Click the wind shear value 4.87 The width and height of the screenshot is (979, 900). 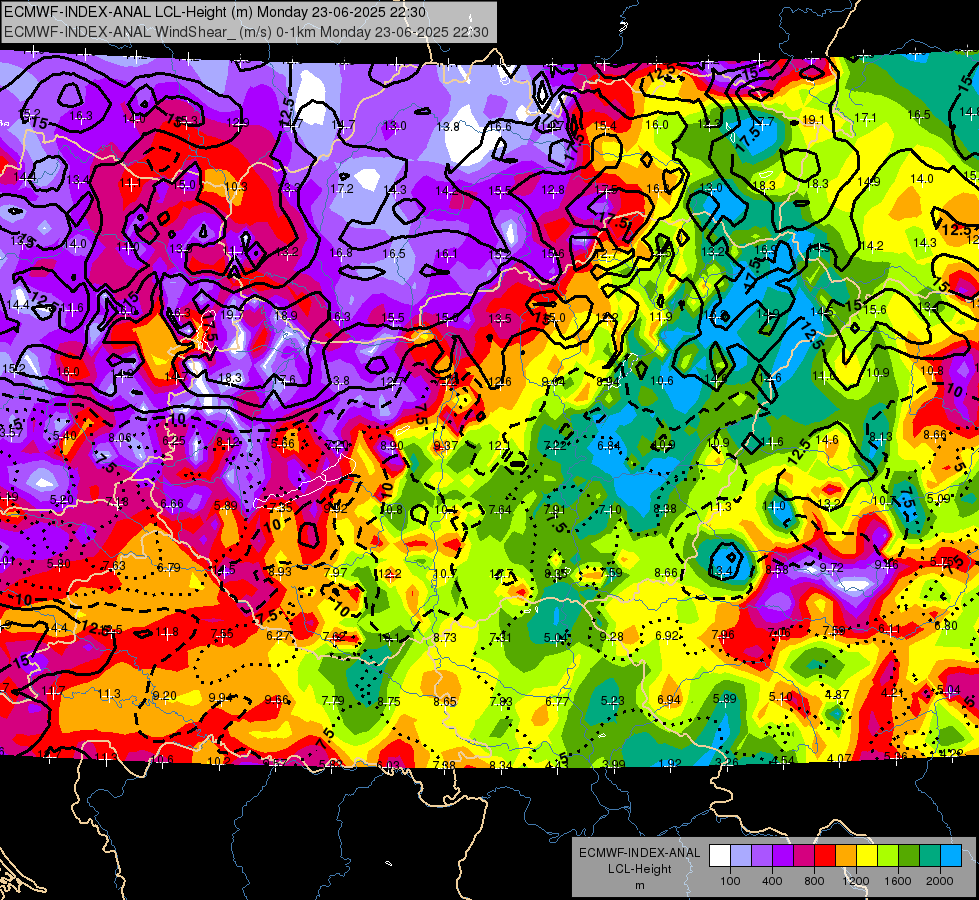(837, 695)
